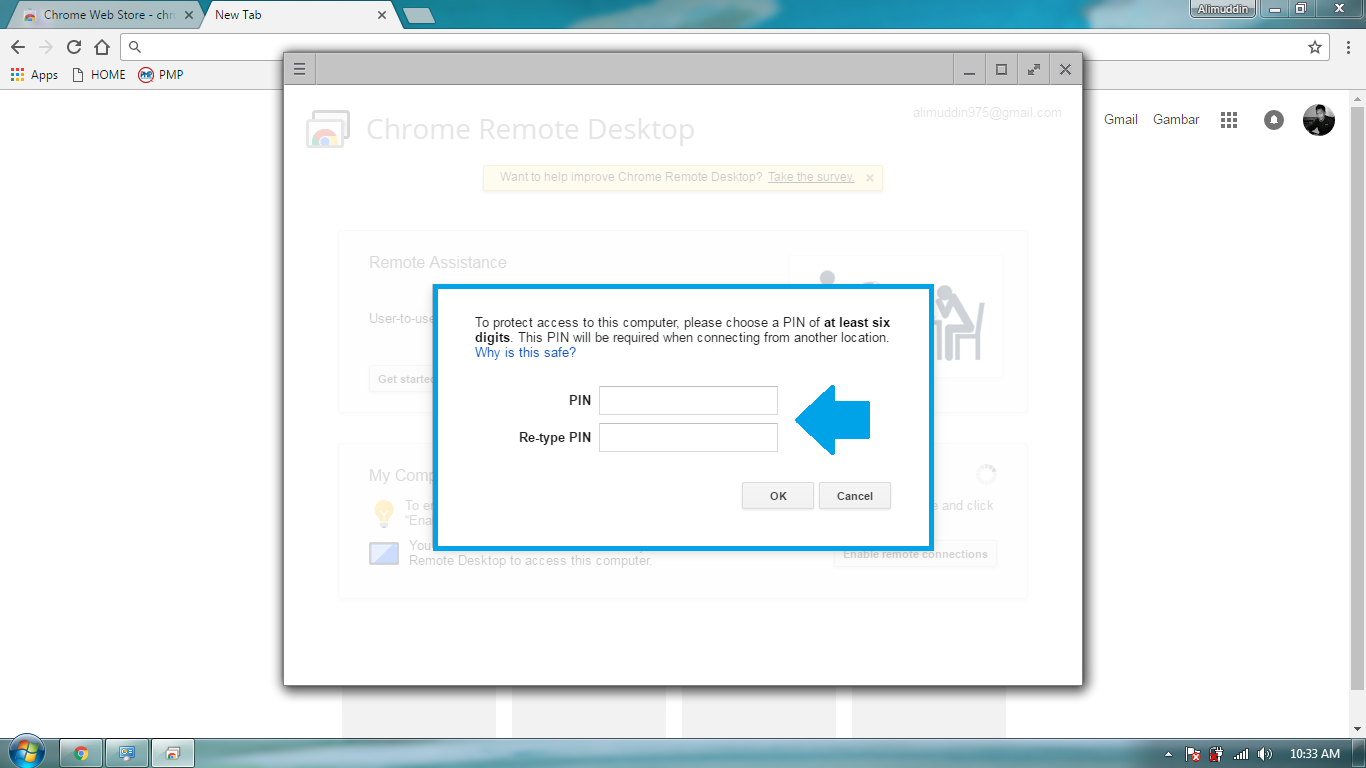Viewport: 1366px width, 768px height.
Task: Open Google notifications bell
Action: click(1274, 120)
